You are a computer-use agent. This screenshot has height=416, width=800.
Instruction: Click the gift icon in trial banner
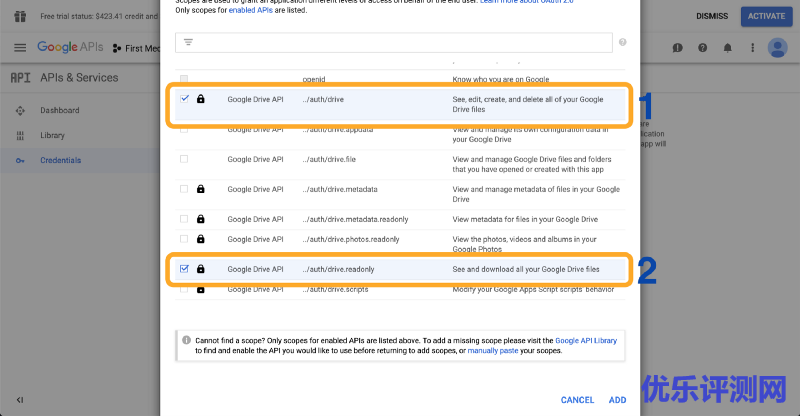(20, 16)
